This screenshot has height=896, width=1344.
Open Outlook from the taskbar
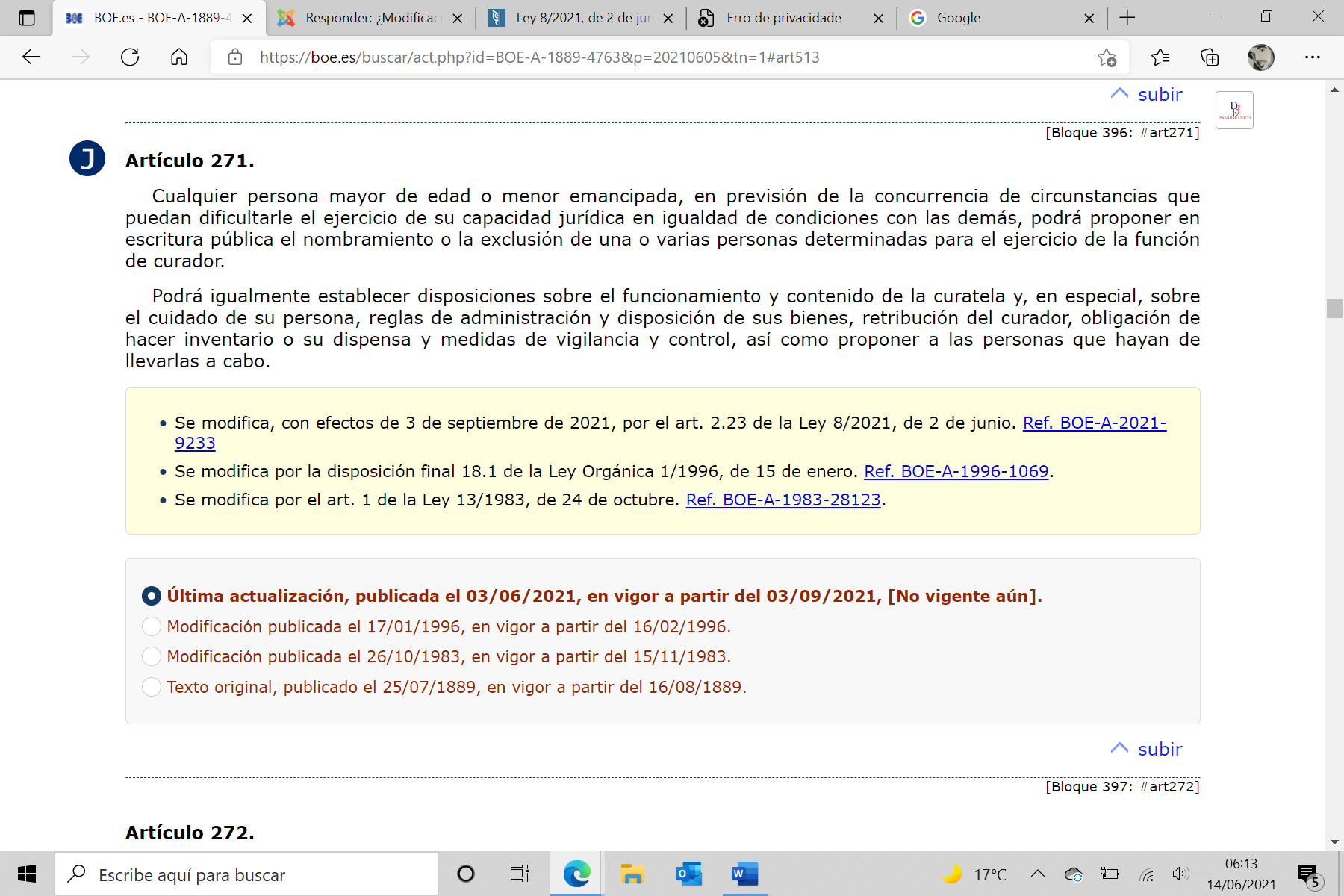point(688,874)
